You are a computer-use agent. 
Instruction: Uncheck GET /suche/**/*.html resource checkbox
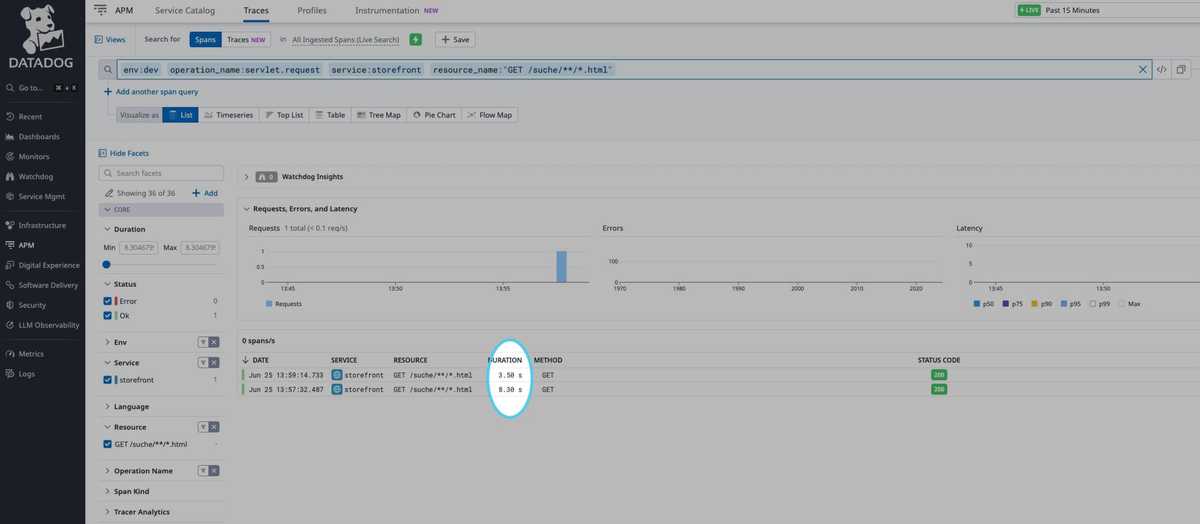pos(108,444)
